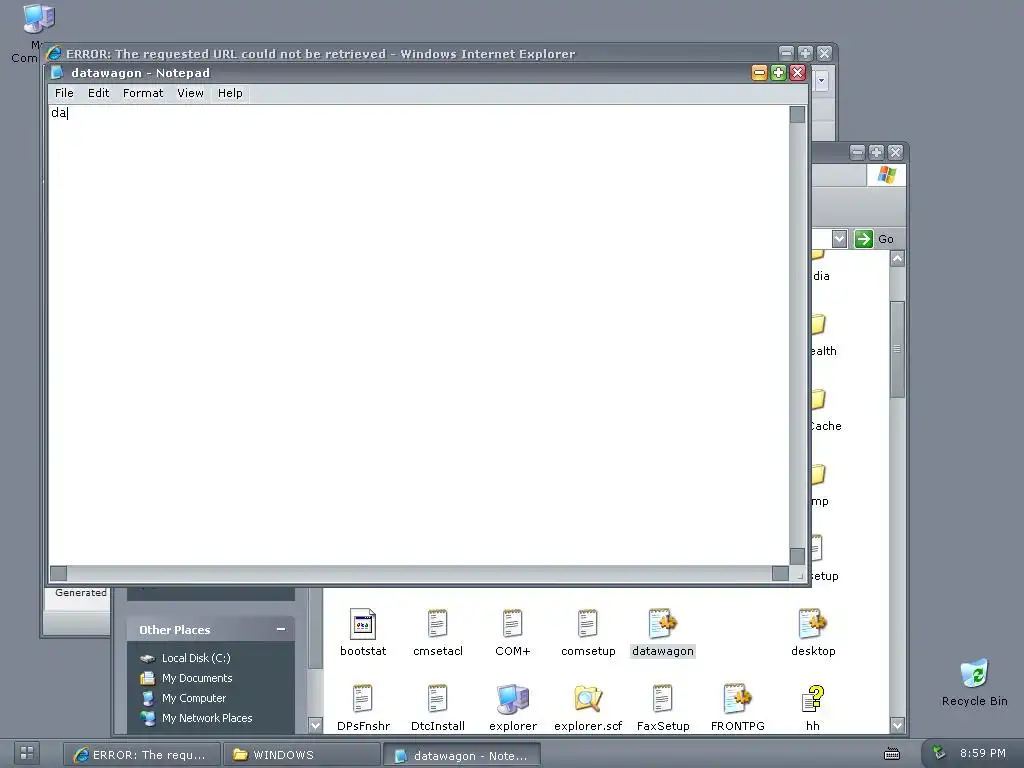Screen dimensions: 1024x768
Task: Minimize the datawagon Notepad window
Action: (759, 72)
